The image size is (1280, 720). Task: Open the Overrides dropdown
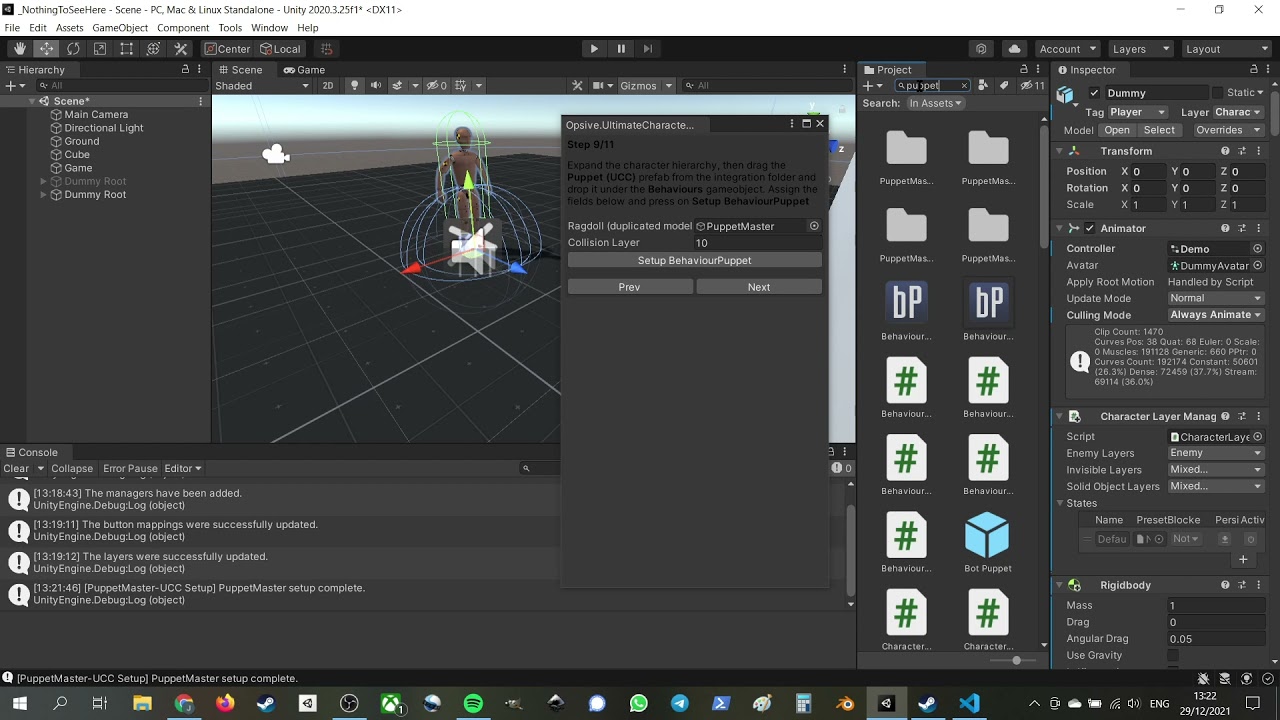pos(1228,130)
